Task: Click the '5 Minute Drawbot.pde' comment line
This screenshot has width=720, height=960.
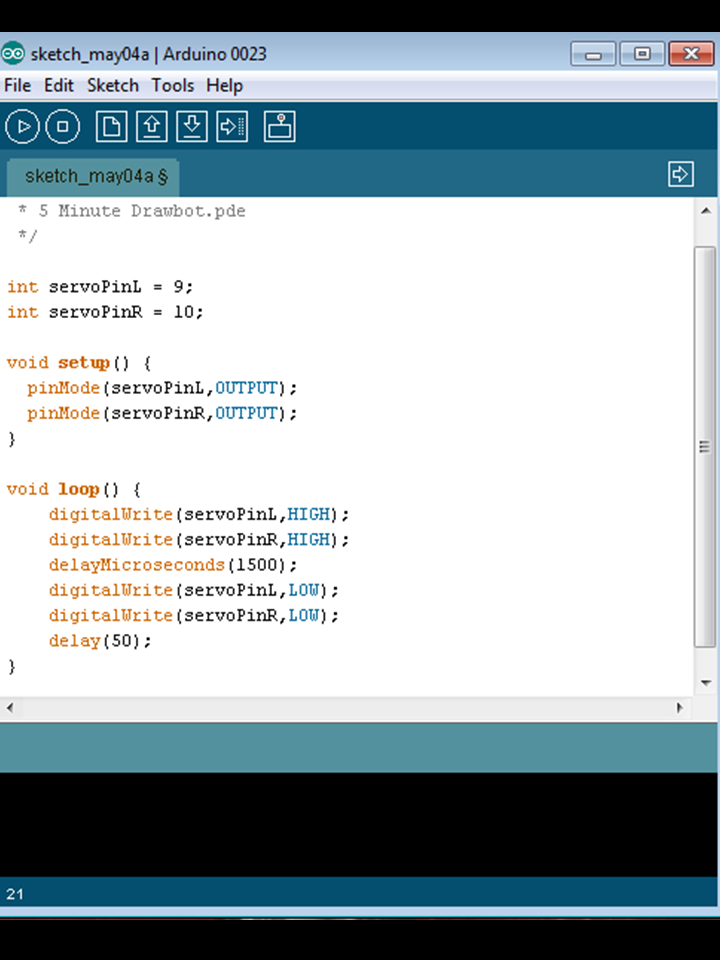Action: [x=132, y=211]
